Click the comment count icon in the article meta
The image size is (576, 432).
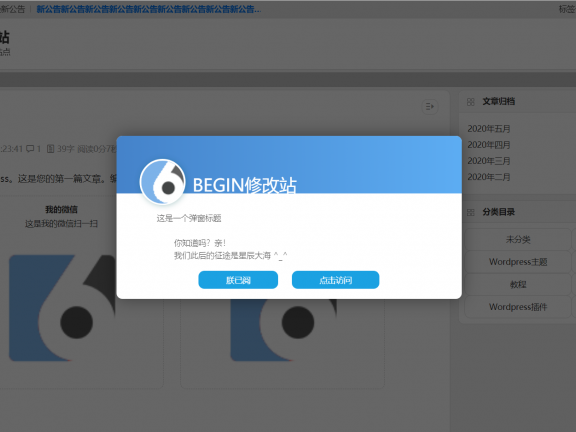(30, 148)
